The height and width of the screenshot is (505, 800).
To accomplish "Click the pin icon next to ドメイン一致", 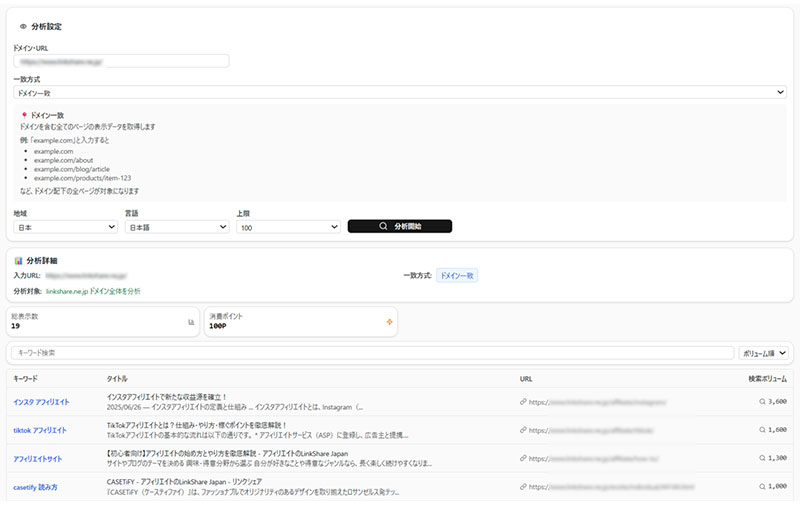I will (24, 116).
